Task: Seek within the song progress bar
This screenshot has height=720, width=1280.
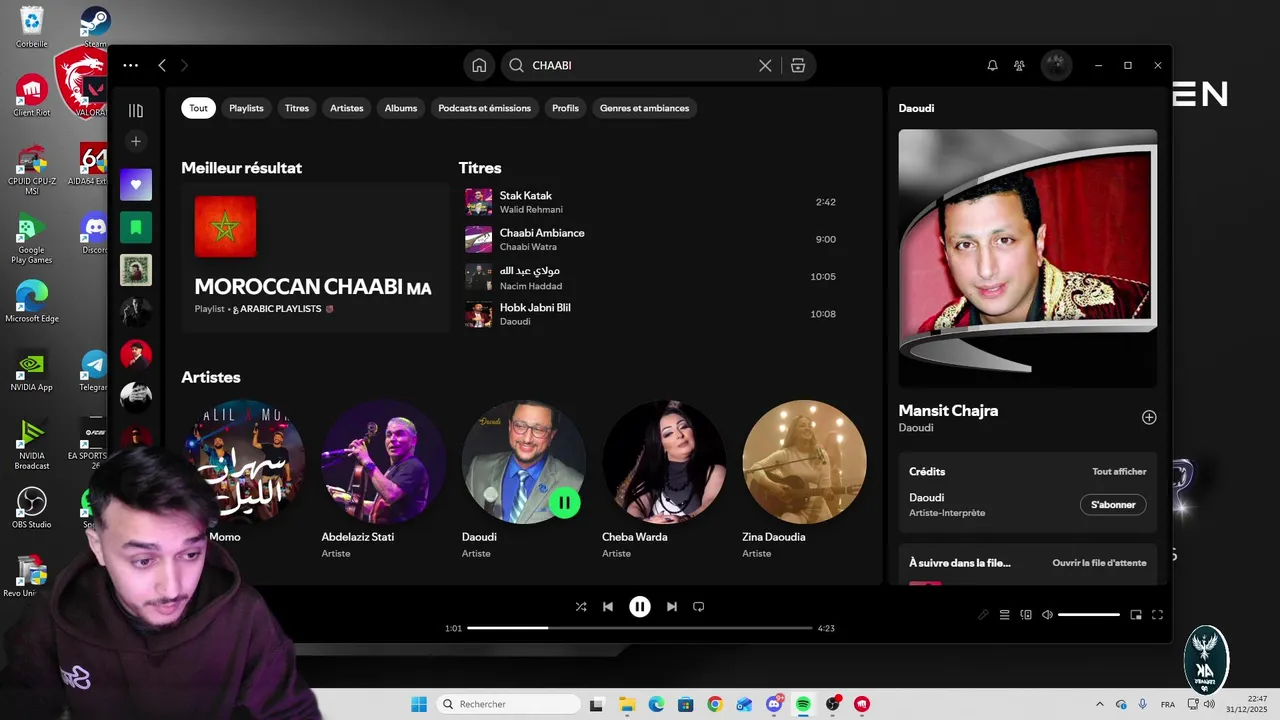Action: (x=640, y=628)
